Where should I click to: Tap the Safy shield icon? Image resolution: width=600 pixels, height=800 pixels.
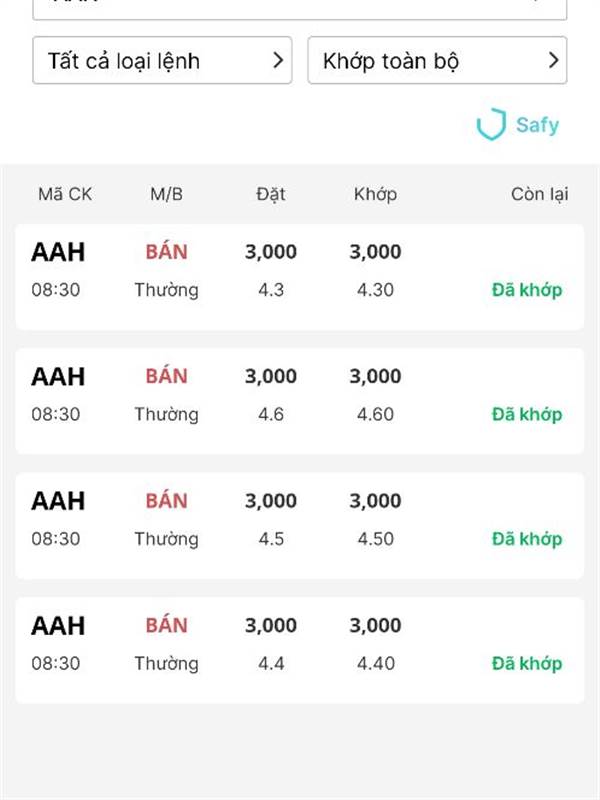click(490, 125)
